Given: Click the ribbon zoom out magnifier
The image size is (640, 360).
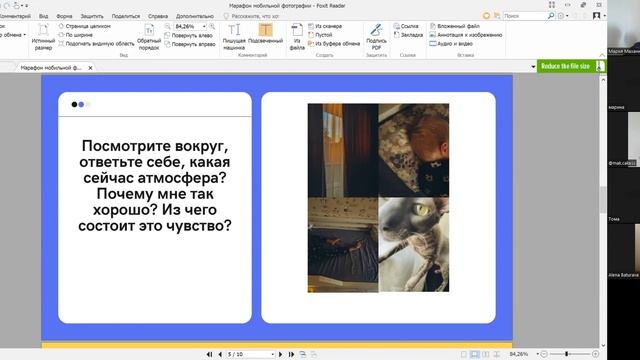Looking at the screenshot, I should tap(167, 26).
